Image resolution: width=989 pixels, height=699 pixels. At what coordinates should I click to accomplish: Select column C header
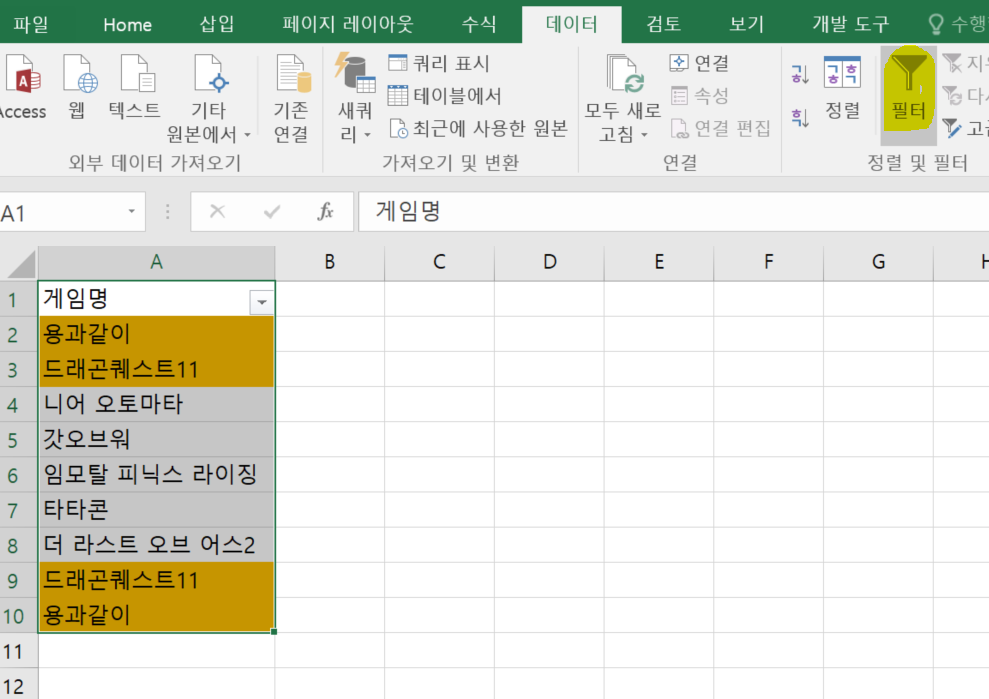point(440,262)
